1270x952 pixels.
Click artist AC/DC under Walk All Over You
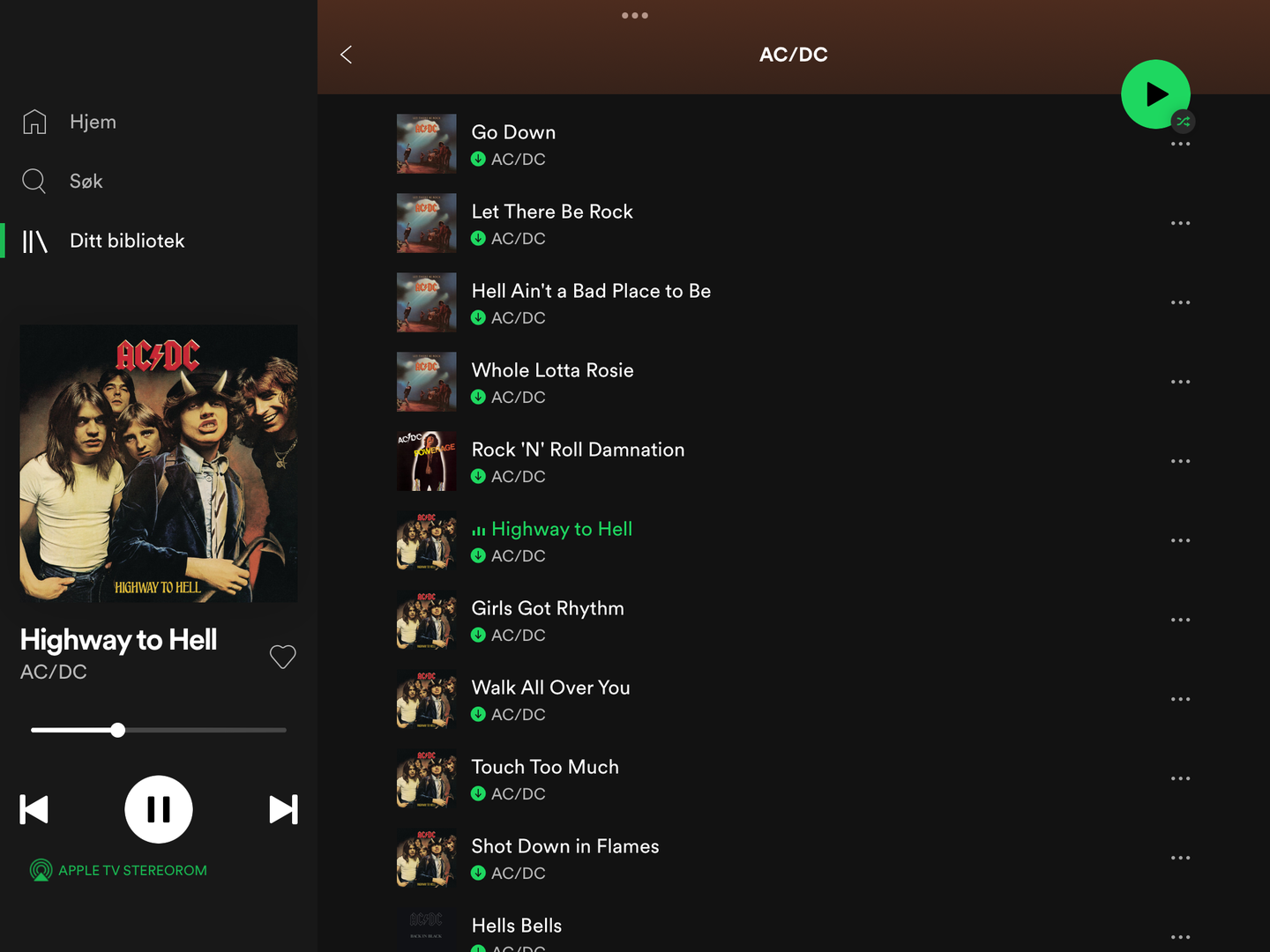click(x=519, y=714)
